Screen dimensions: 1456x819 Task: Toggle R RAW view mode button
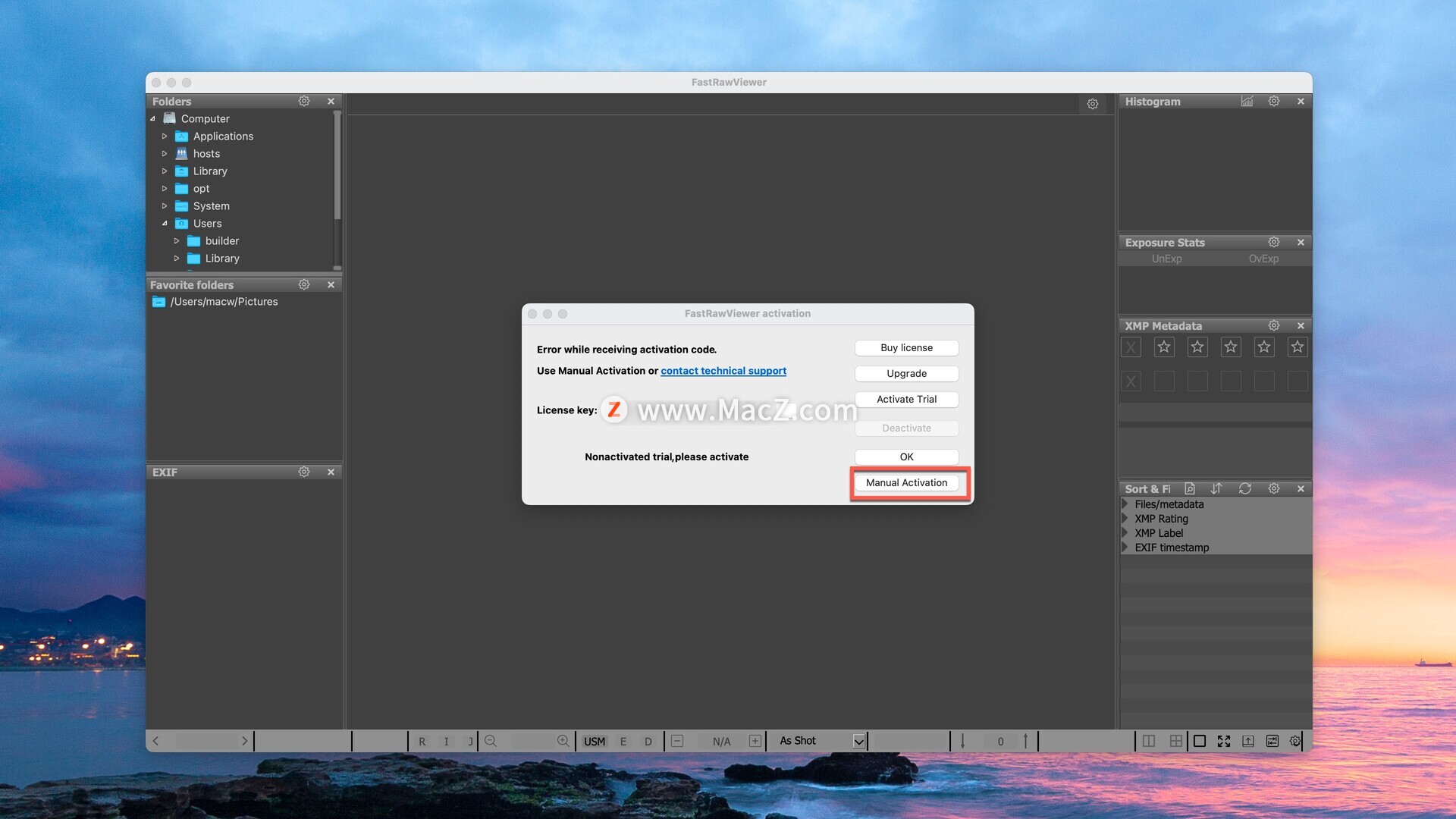point(422,742)
